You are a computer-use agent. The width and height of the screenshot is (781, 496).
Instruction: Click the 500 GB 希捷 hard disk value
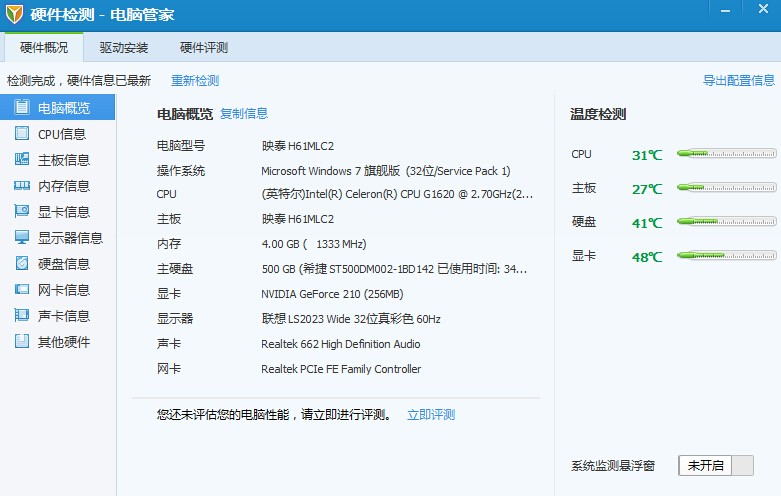coord(394,269)
